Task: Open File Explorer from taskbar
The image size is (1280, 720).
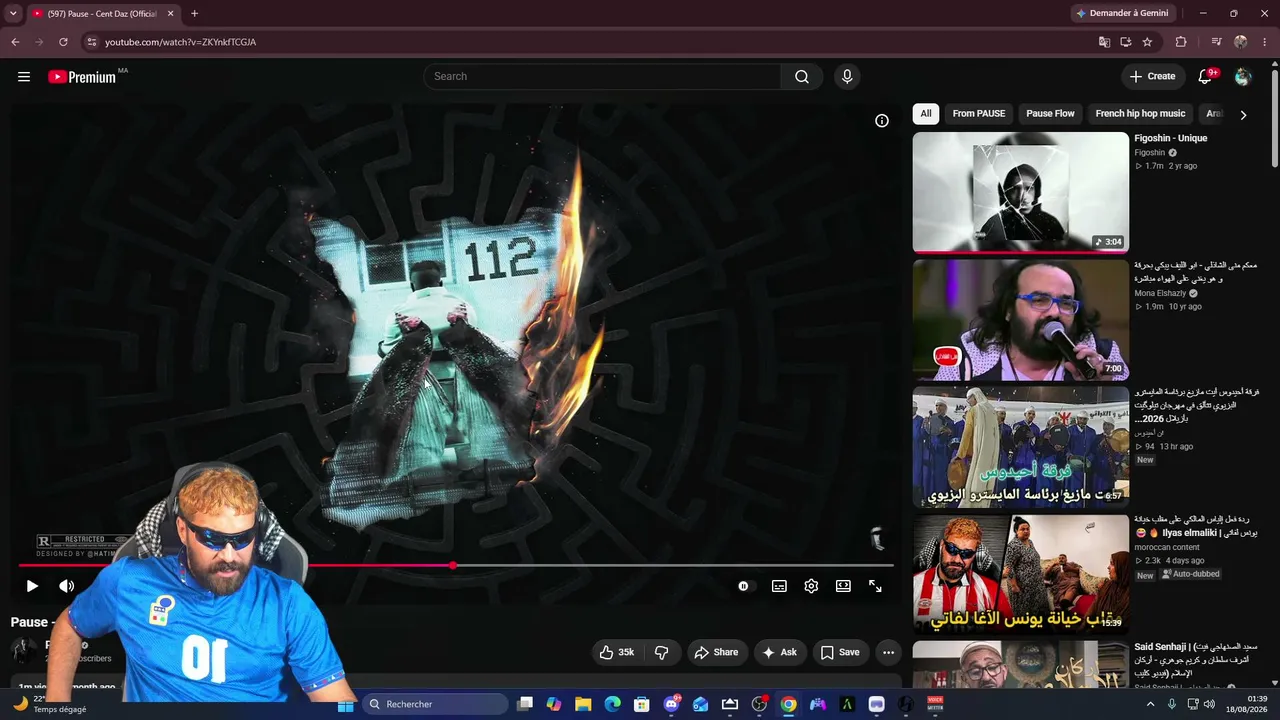Action: click(x=583, y=705)
